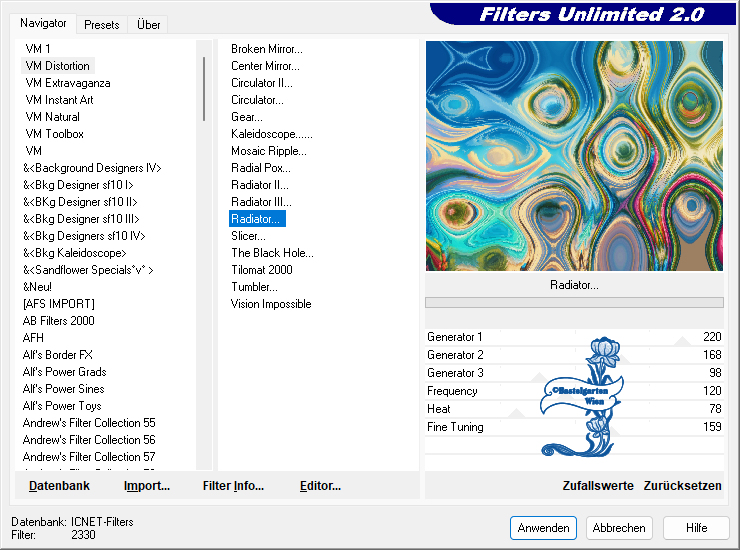Click the Anwenden button
The height and width of the screenshot is (550, 740).
pos(543,528)
